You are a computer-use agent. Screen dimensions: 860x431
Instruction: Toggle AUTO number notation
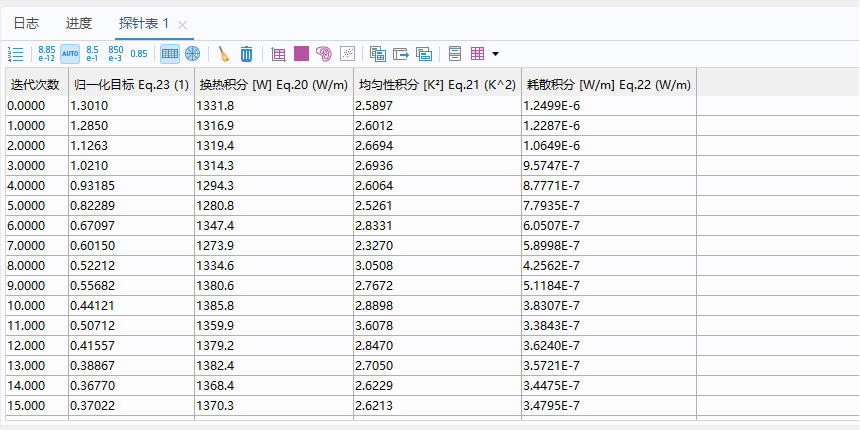click(x=70, y=54)
